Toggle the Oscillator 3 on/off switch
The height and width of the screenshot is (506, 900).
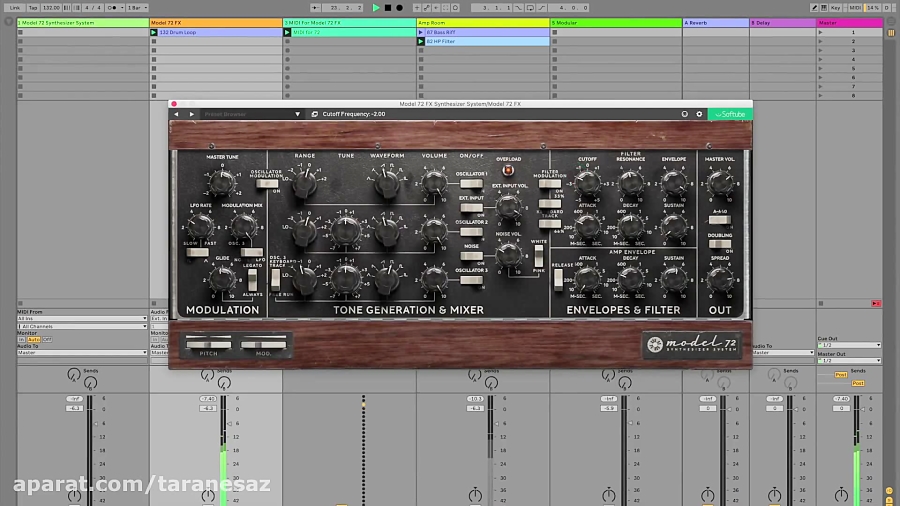471,280
